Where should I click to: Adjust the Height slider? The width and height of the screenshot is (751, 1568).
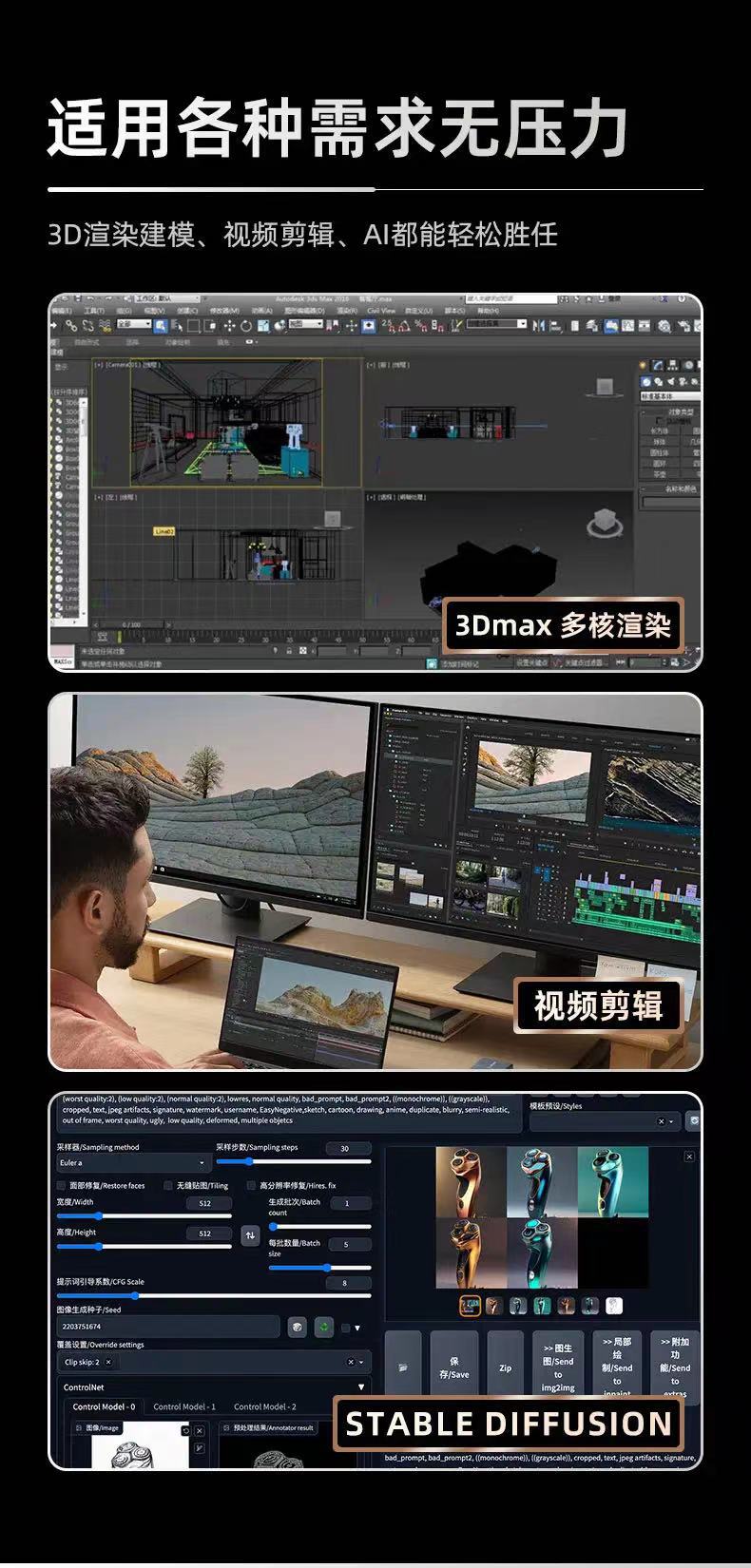(144, 1246)
